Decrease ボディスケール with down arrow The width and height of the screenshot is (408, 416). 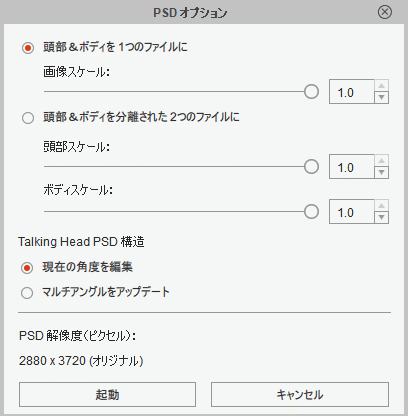tap(382, 217)
